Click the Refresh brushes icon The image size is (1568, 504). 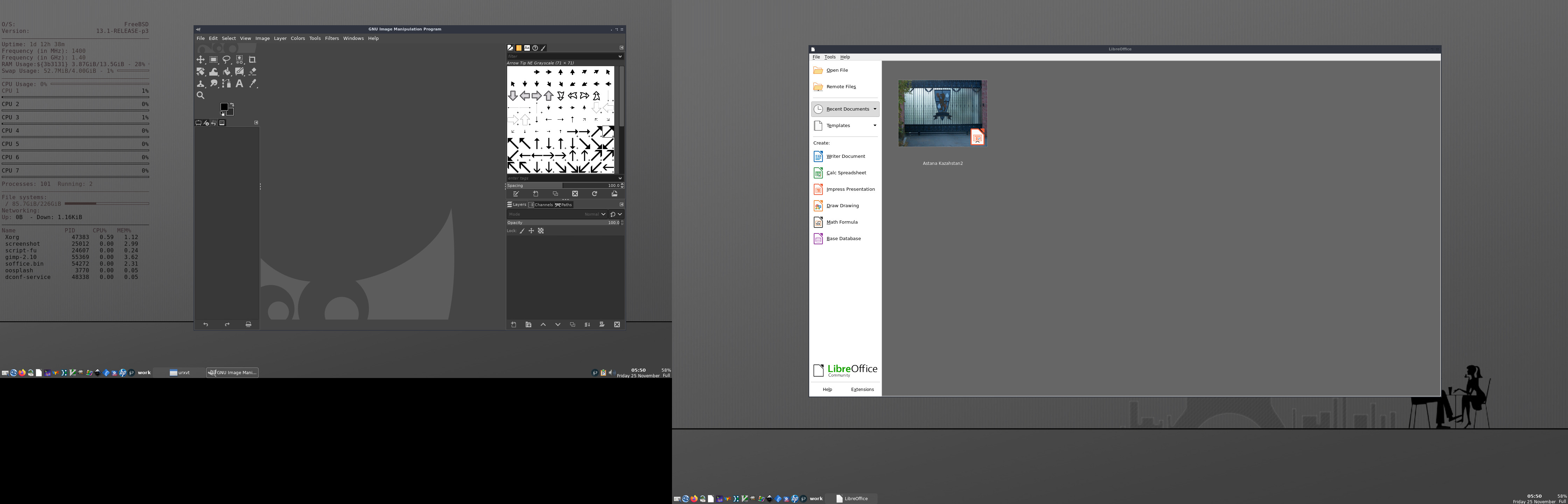tap(595, 194)
